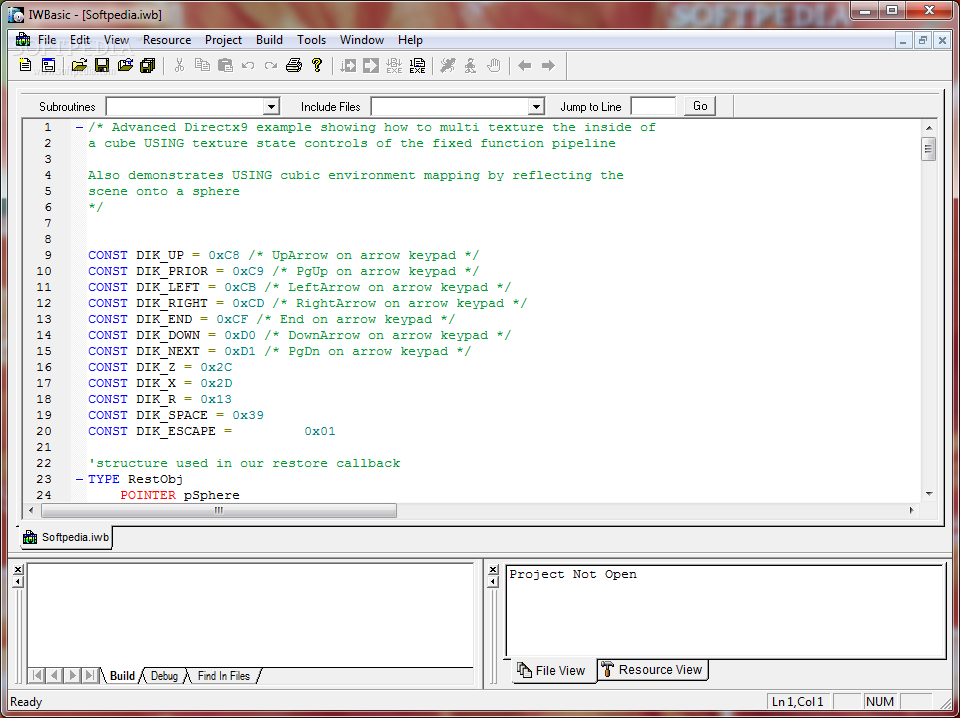The image size is (960, 718).
Task: Click the Redo arrow icon
Action: 271,65
